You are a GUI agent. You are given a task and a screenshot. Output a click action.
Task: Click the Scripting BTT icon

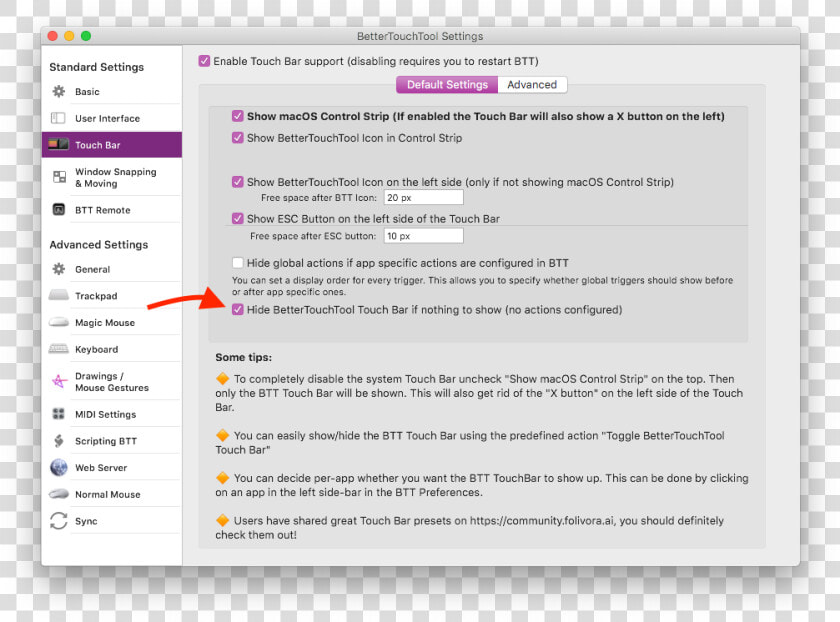click(x=59, y=440)
